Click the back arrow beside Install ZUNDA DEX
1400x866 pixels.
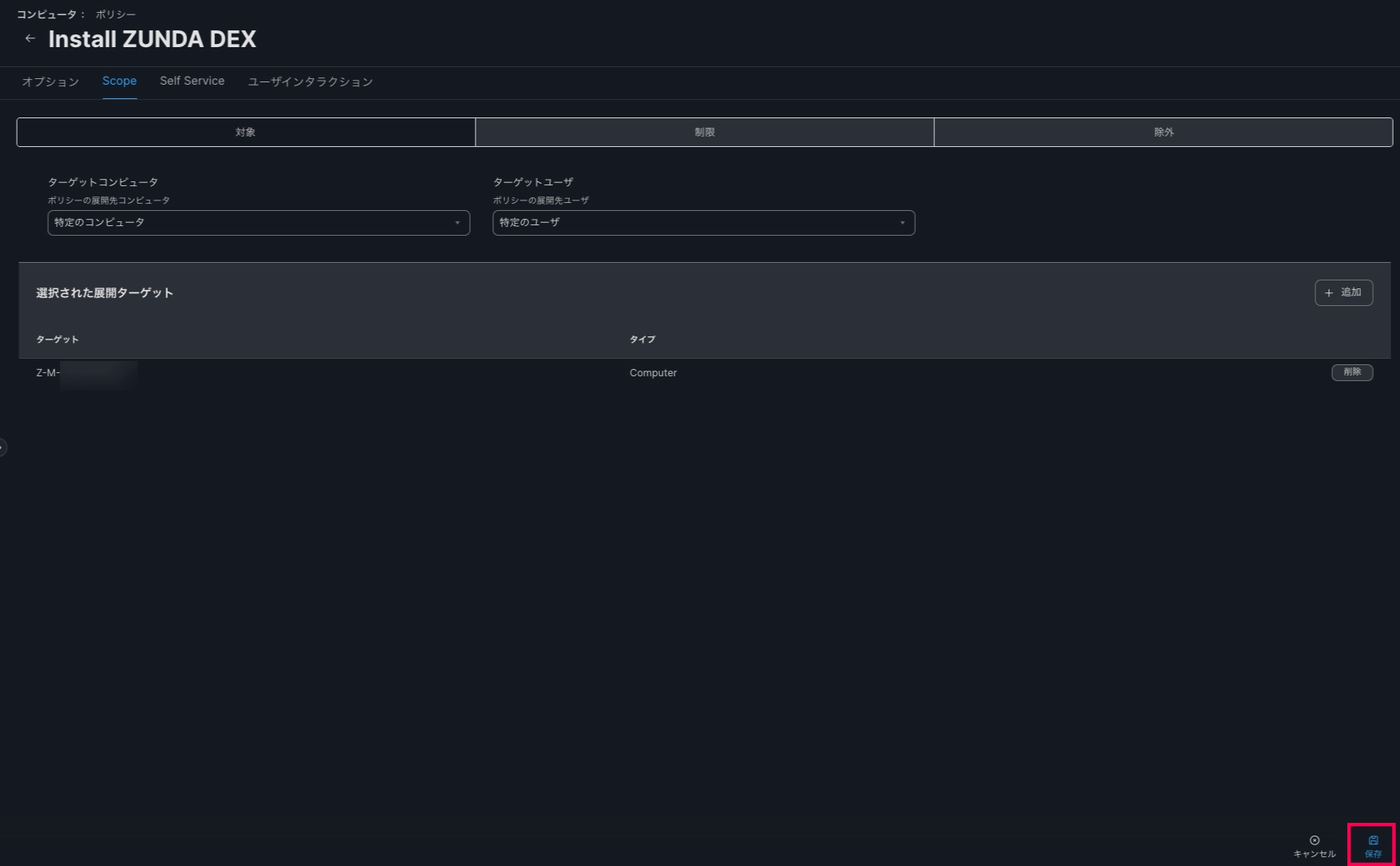tap(30, 38)
